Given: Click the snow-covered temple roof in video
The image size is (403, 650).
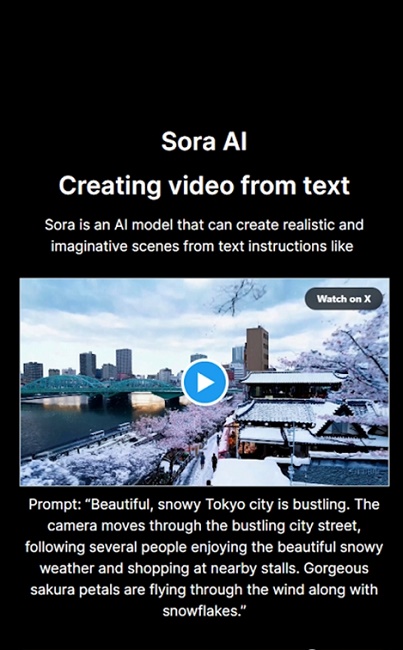Looking at the screenshot, I should coord(292,377).
